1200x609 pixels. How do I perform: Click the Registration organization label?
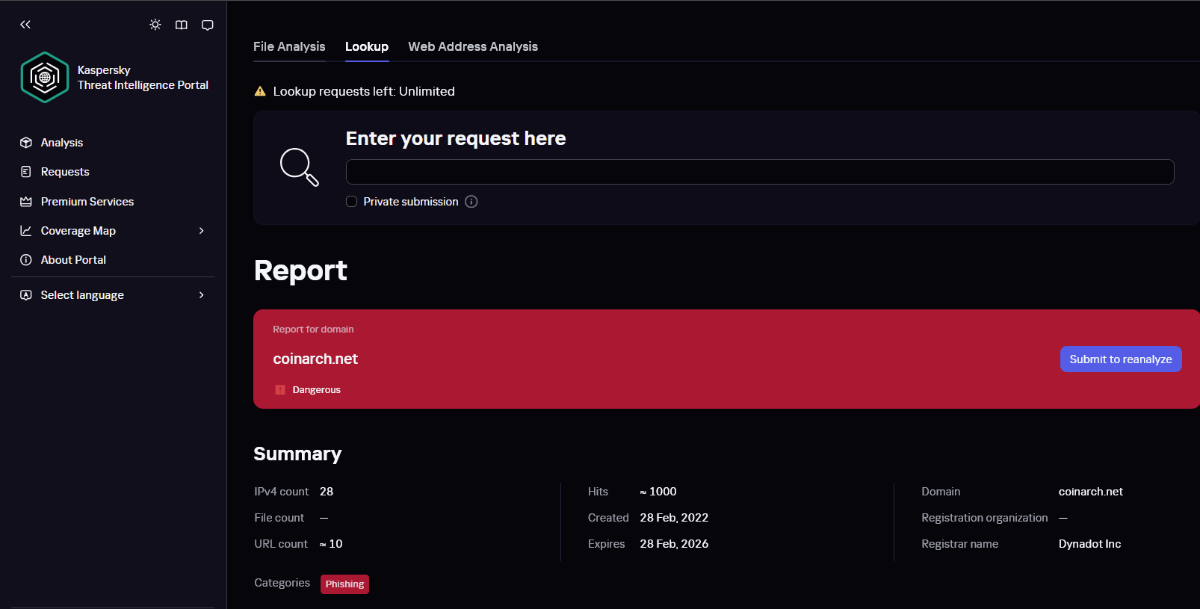click(985, 518)
